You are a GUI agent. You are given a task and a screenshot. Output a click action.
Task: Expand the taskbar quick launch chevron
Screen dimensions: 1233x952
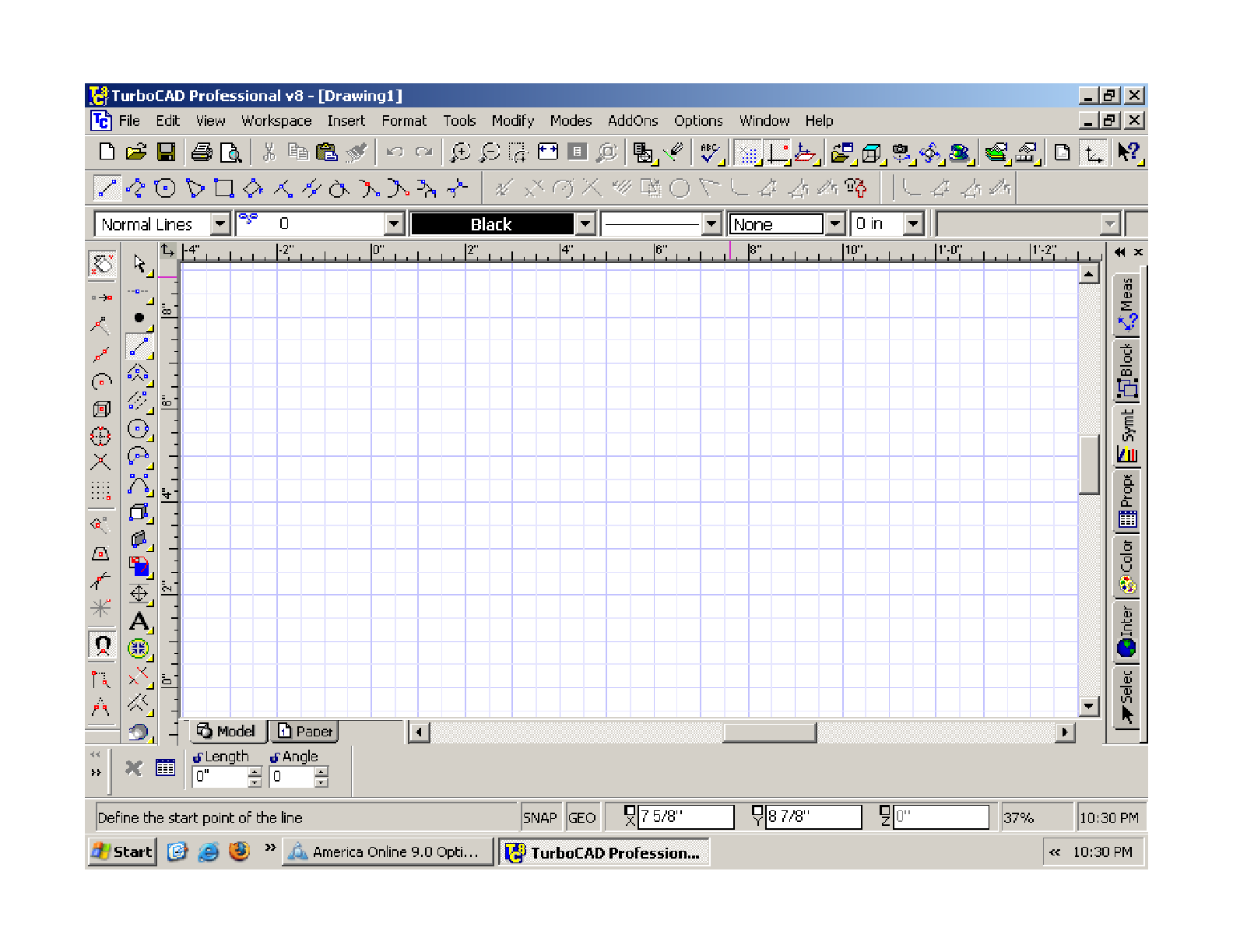pos(270,848)
